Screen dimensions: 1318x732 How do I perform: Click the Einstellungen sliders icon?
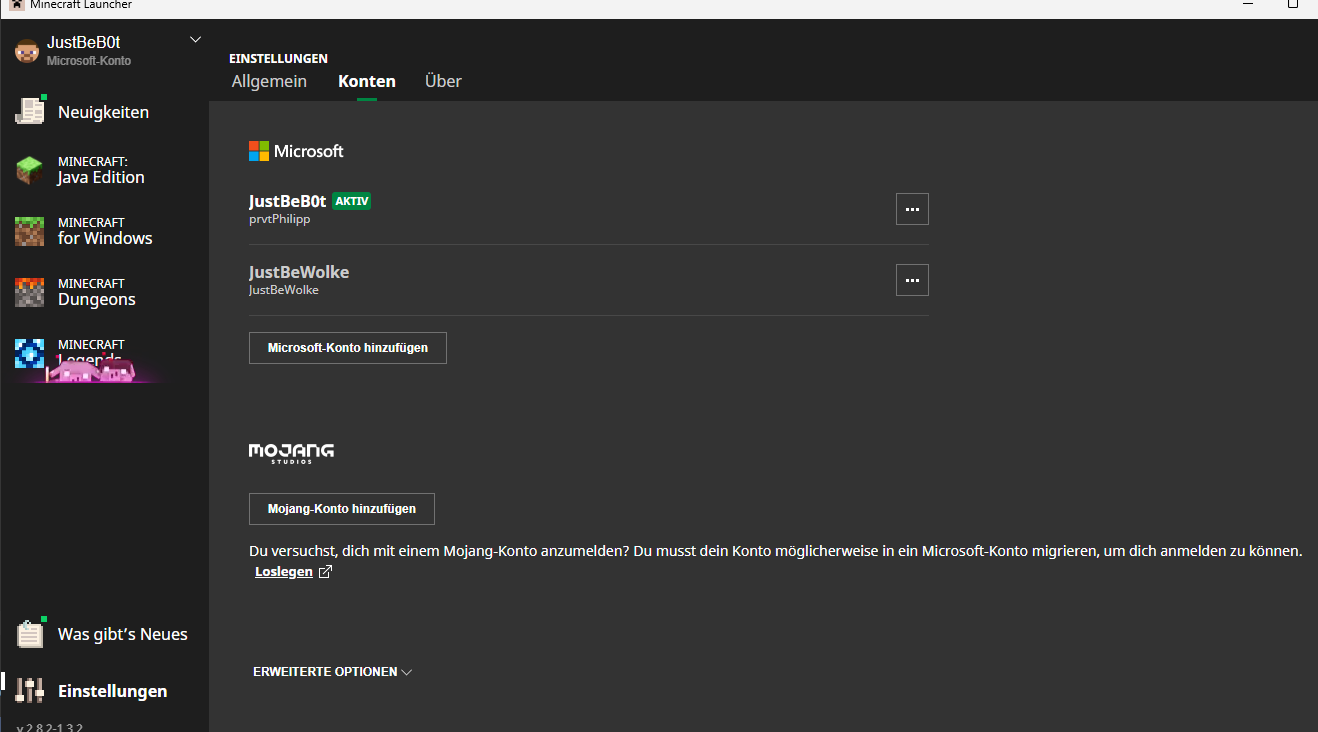30,690
